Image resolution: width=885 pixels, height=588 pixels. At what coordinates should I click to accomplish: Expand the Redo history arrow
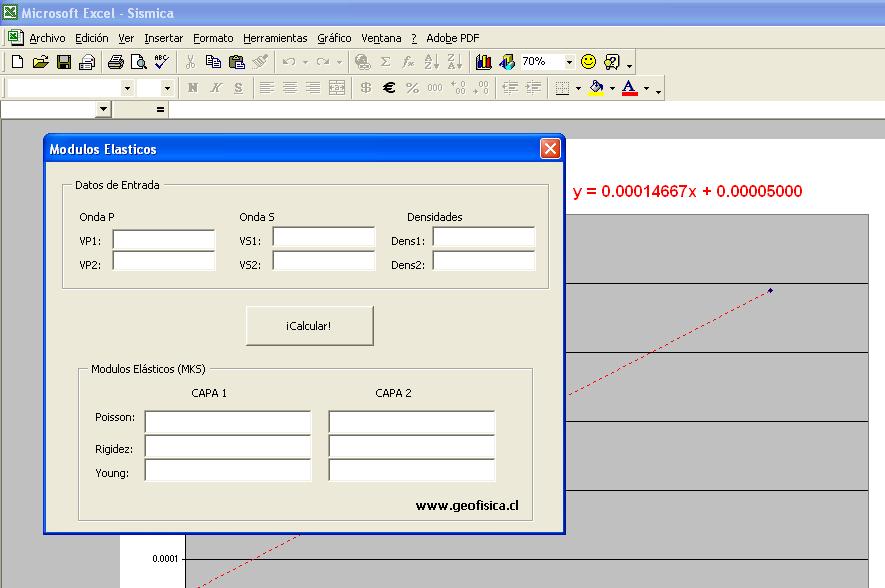[x=339, y=62]
